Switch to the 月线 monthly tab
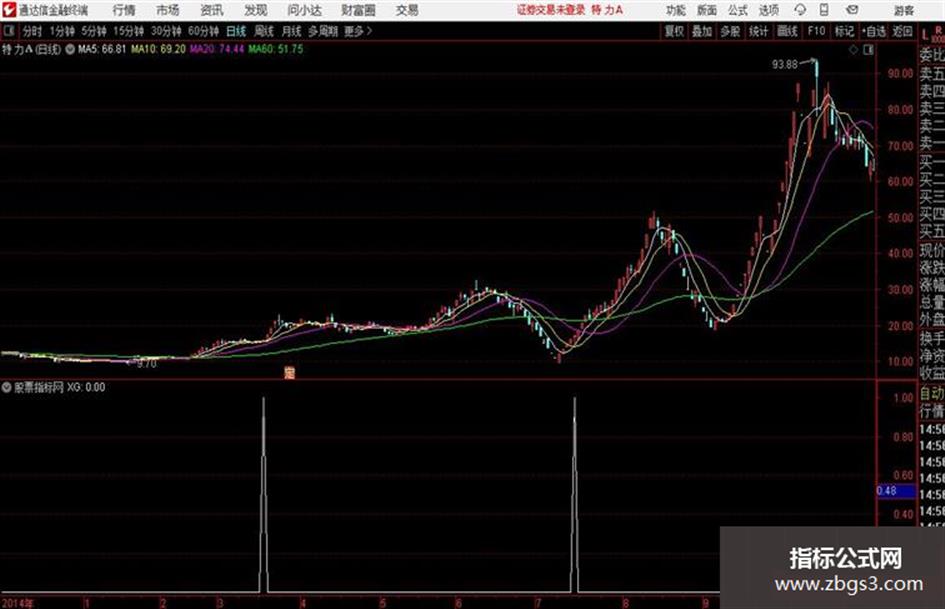Viewport: 945px width, 609px height. click(x=291, y=31)
